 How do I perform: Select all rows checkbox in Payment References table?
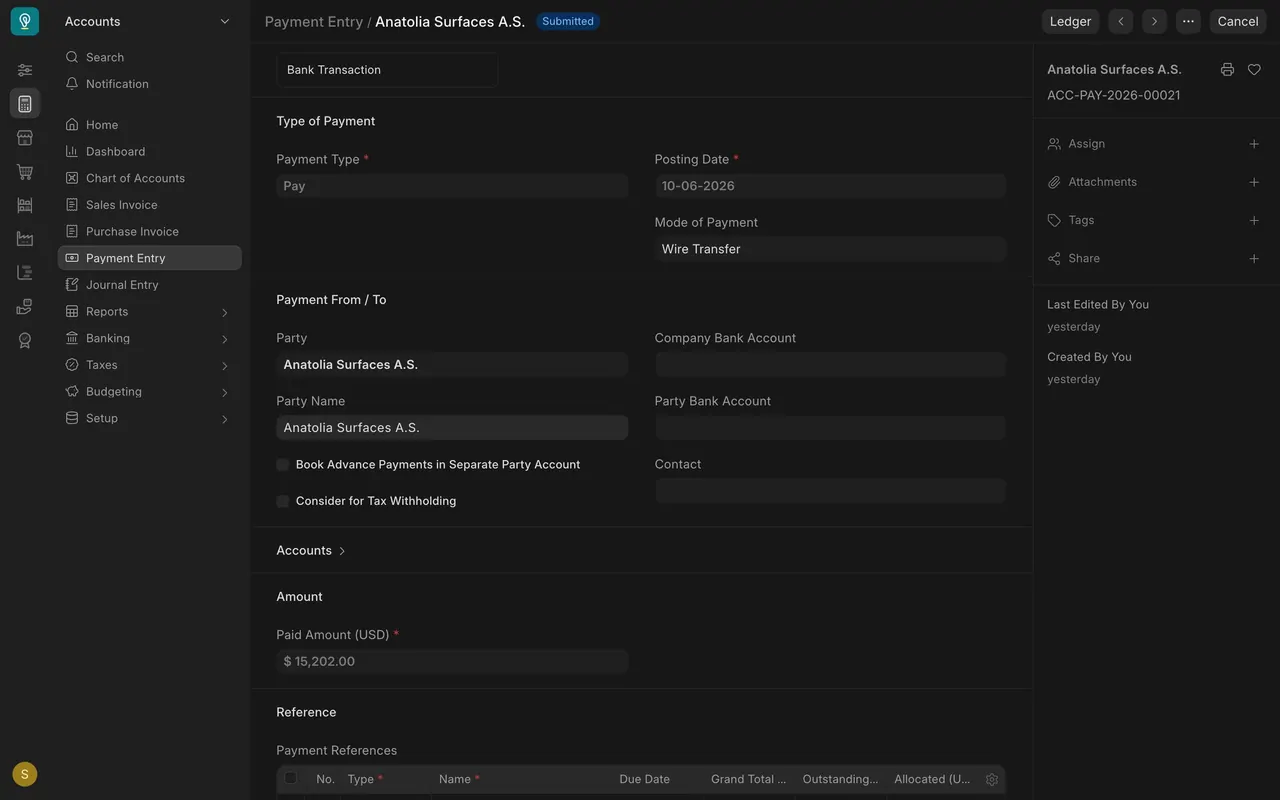291,778
